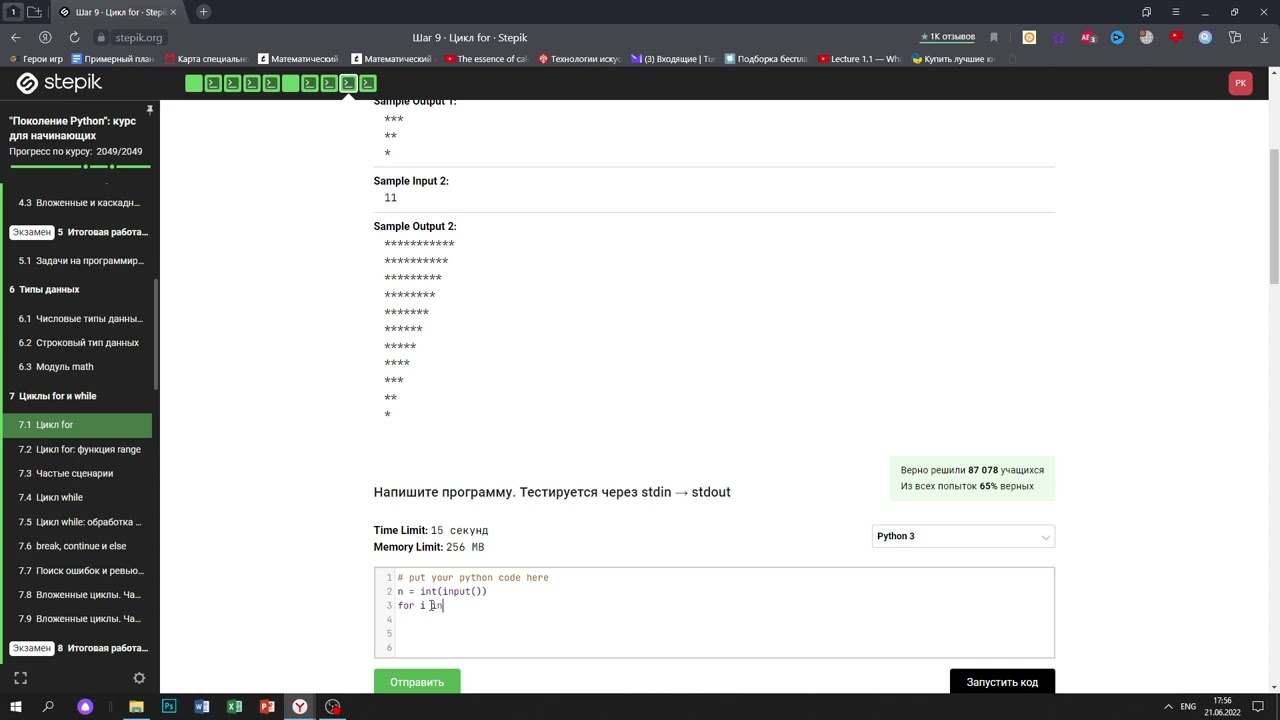Open lesson 6.2 Строковый тип данных
This screenshot has width=1280, height=720.
click(x=78, y=342)
